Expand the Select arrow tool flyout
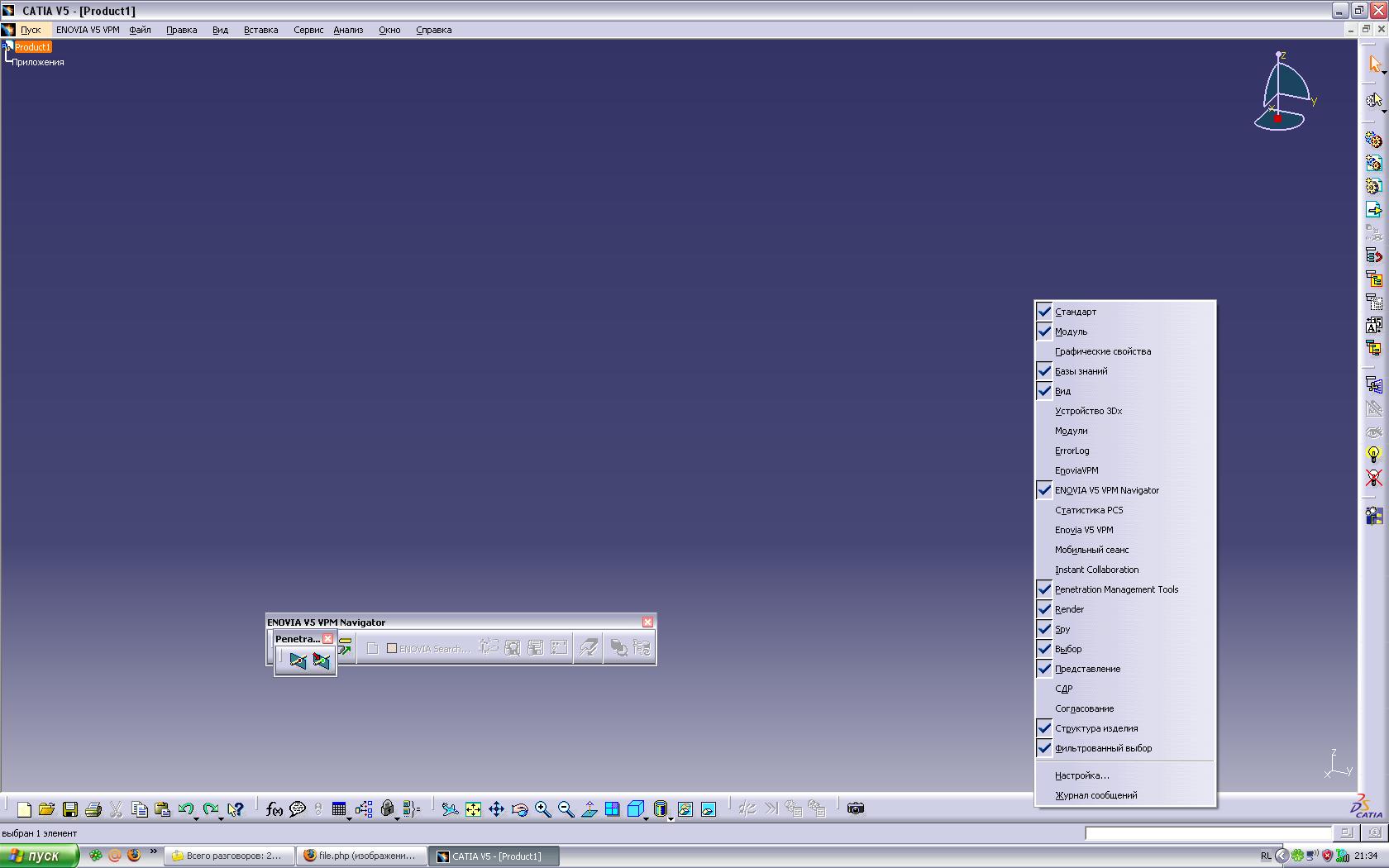 point(1384,73)
